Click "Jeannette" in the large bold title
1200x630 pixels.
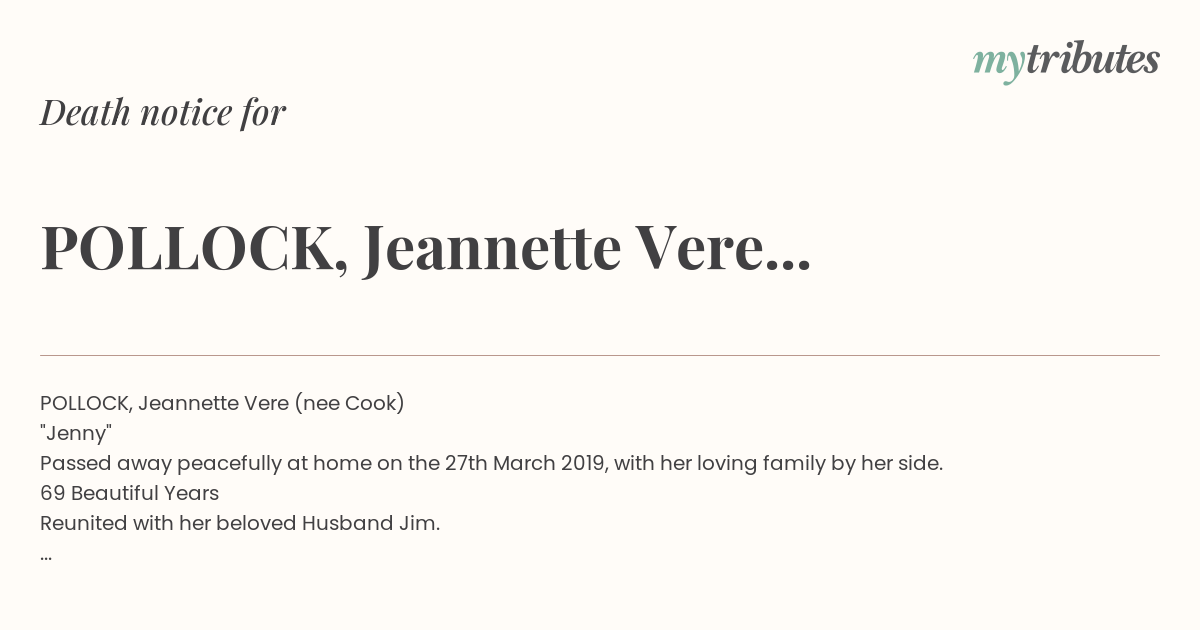coord(492,247)
